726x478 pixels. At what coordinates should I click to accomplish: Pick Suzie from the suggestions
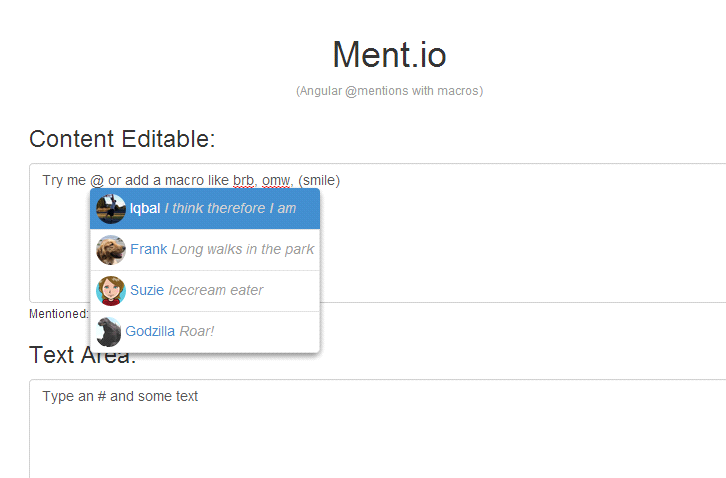tap(205, 290)
